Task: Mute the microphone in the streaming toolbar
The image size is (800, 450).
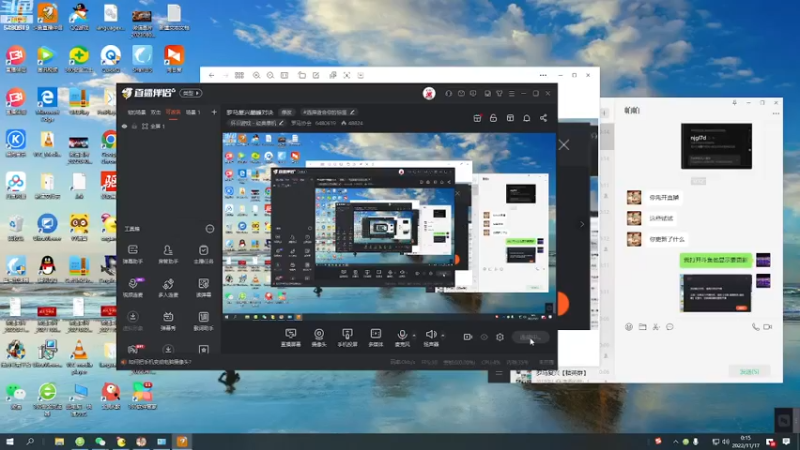Action: pyautogui.click(x=402, y=337)
